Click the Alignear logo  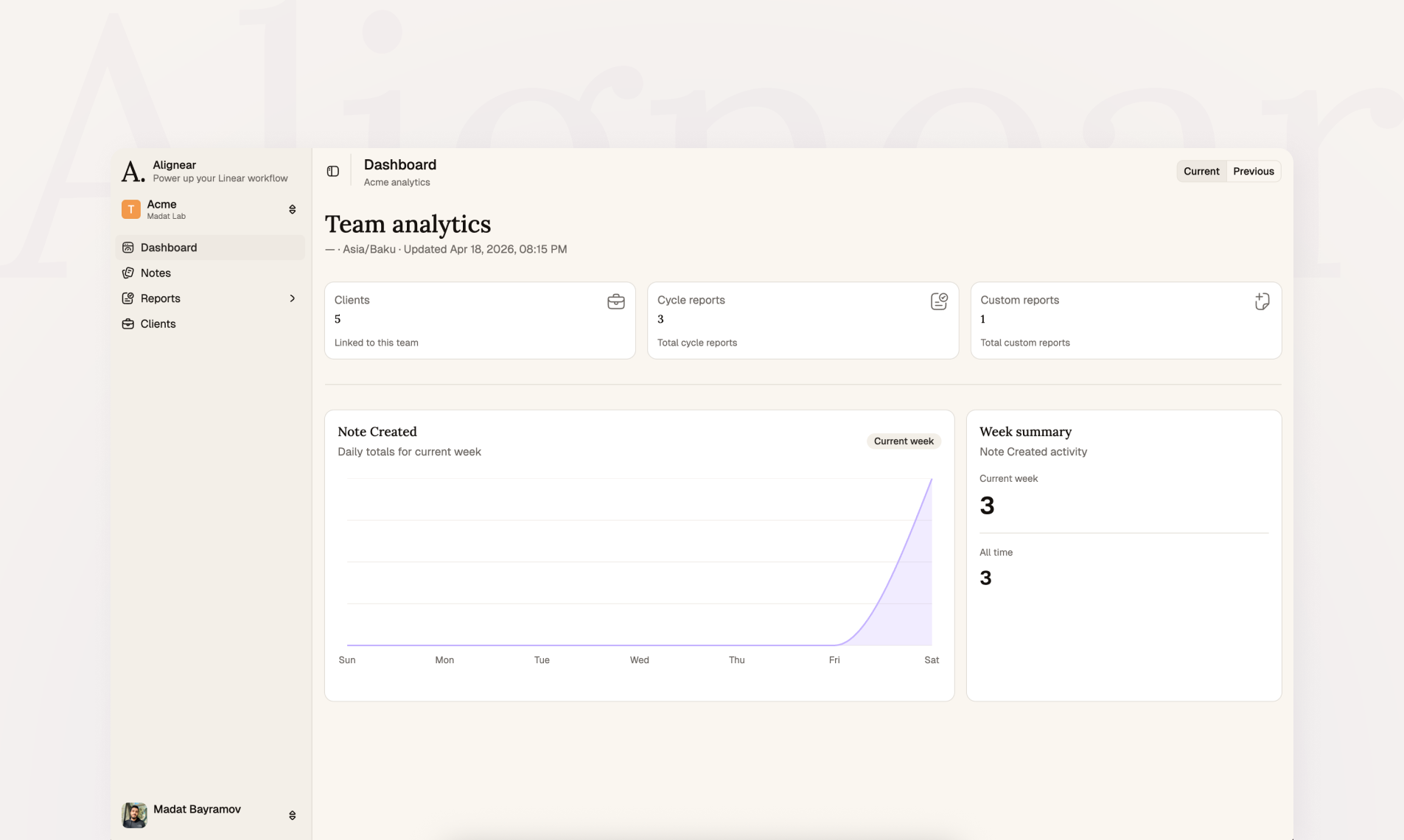(133, 171)
